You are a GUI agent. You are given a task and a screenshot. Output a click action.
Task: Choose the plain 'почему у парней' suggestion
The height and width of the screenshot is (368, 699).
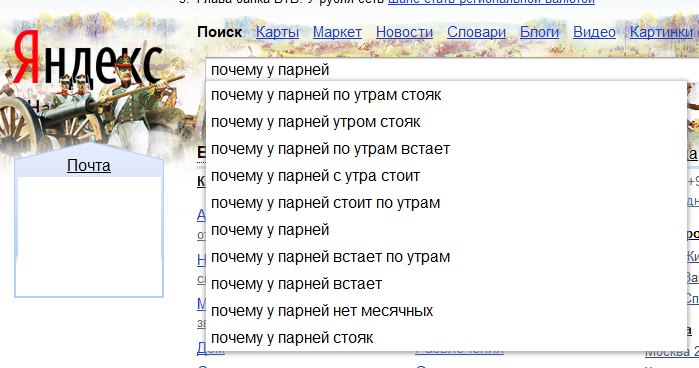pos(446,230)
